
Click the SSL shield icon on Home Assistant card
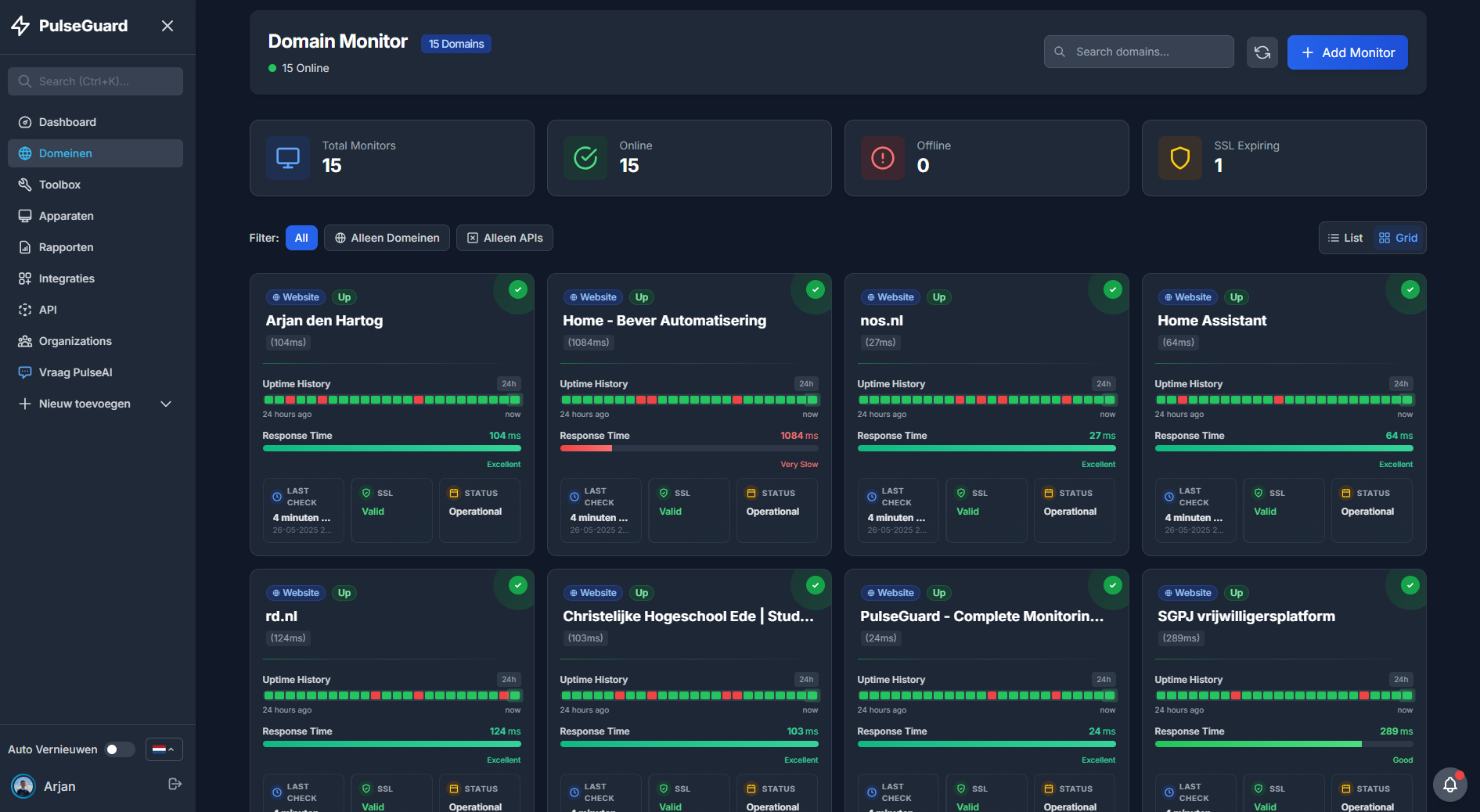pos(1259,493)
